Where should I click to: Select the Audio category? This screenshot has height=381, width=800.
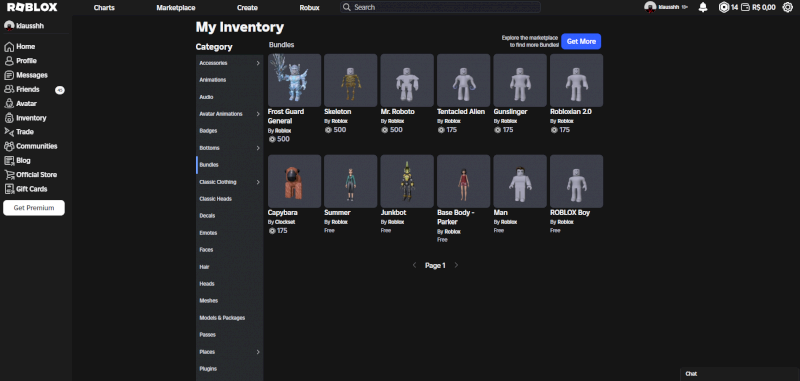tap(230, 97)
